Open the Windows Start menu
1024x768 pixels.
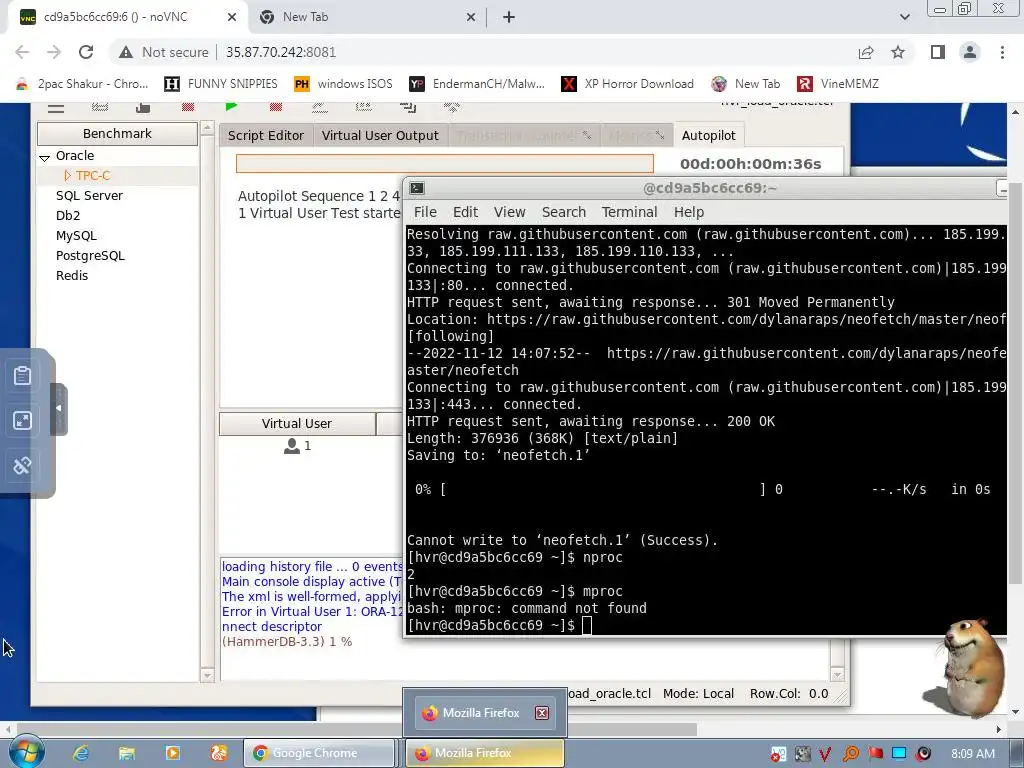pos(27,752)
